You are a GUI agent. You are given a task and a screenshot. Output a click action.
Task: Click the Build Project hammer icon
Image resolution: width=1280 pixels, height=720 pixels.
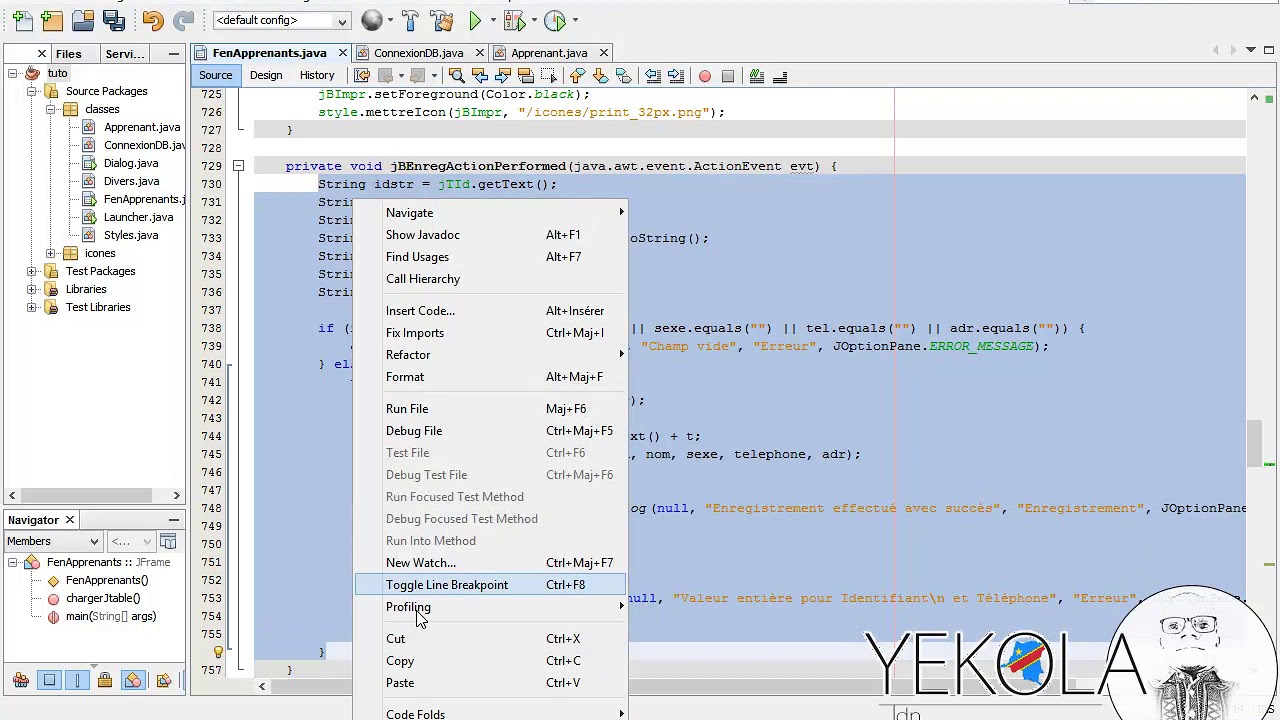[x=409, y=20]
